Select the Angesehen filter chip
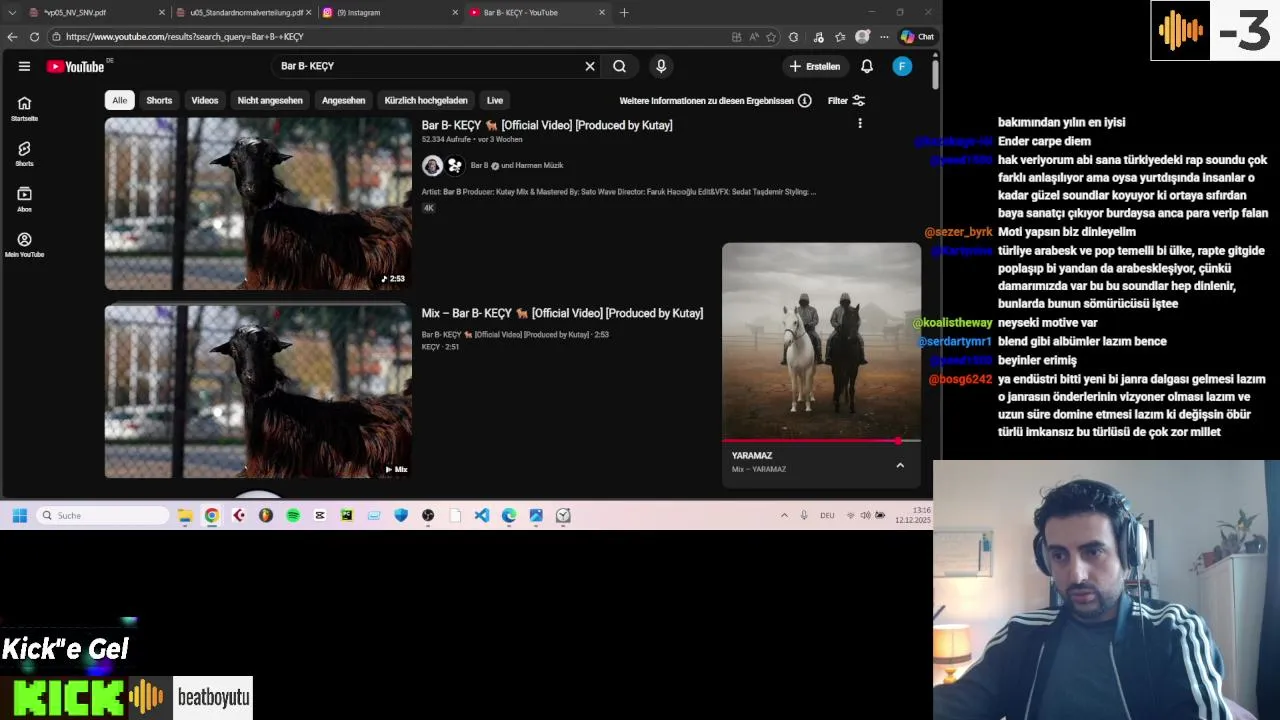This screenshot has width=1280, height=720. pos(343,100)
